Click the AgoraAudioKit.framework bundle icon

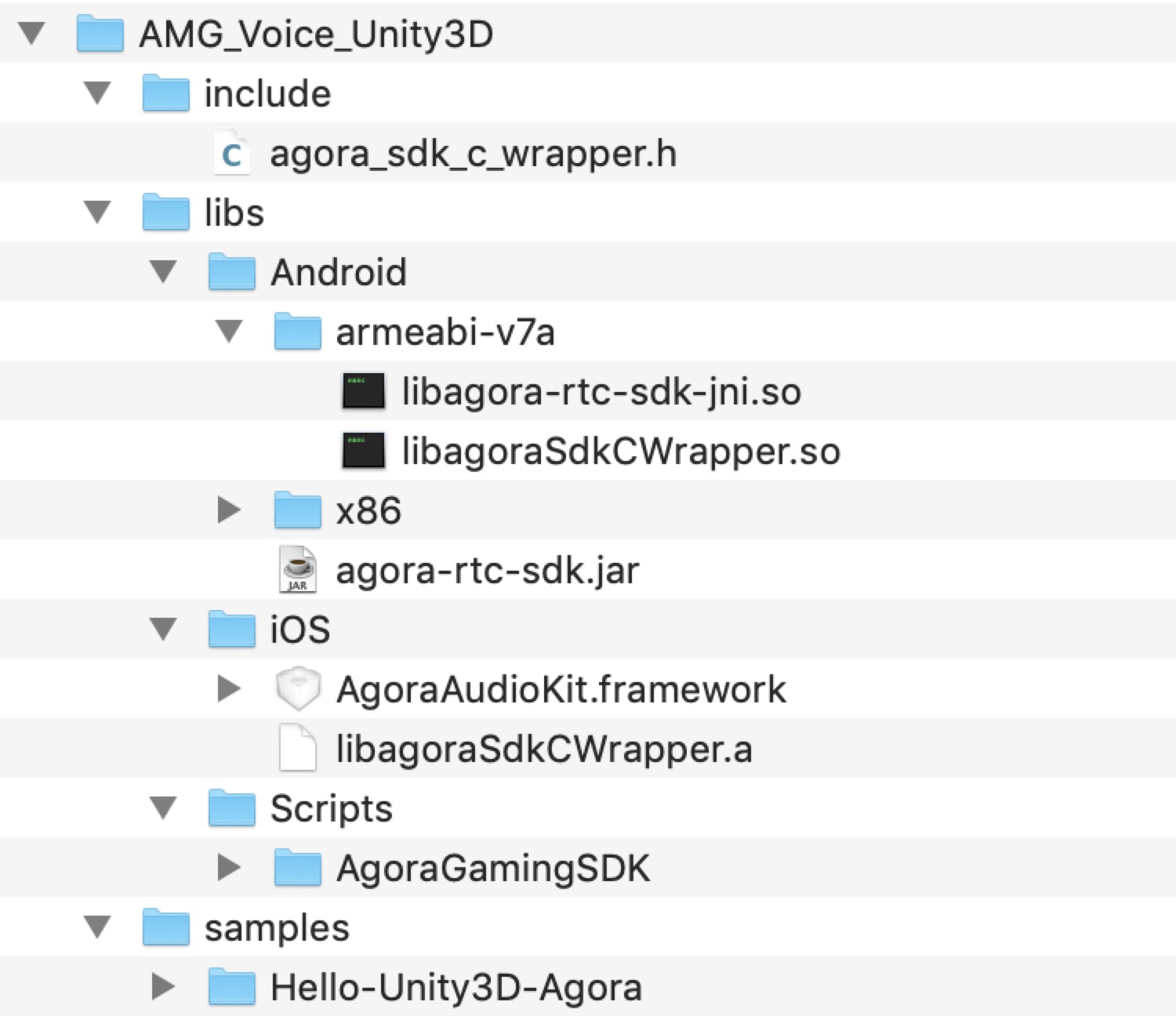pyautogui.click(x=298, y=689)
